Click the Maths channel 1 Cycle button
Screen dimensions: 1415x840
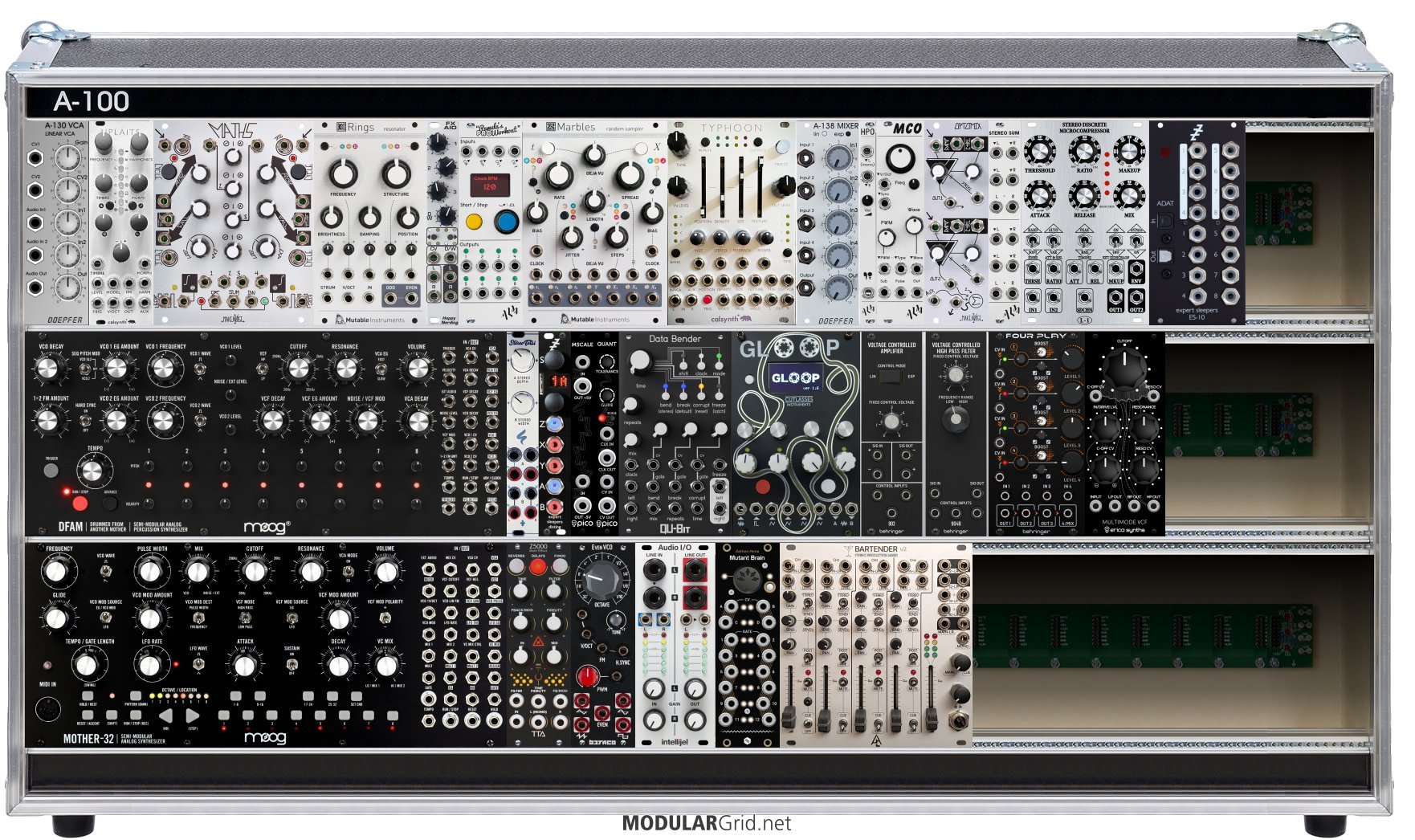pos(170,172)
